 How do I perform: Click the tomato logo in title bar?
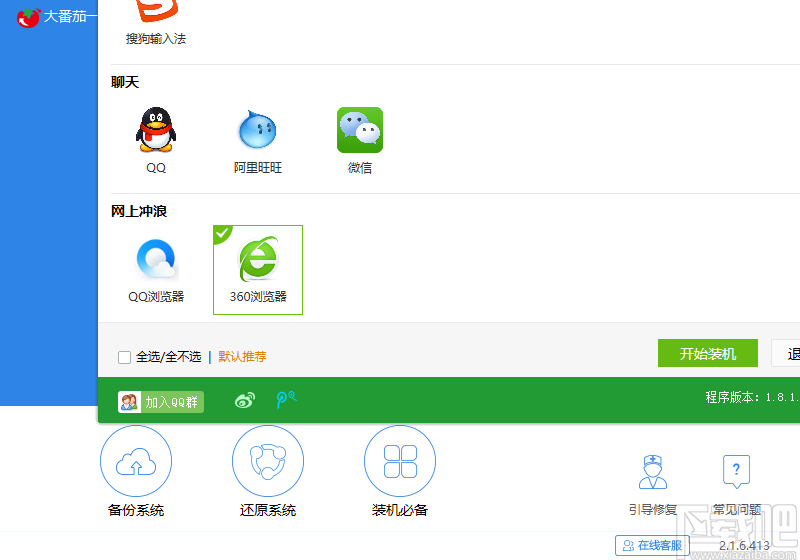point(28,17)
